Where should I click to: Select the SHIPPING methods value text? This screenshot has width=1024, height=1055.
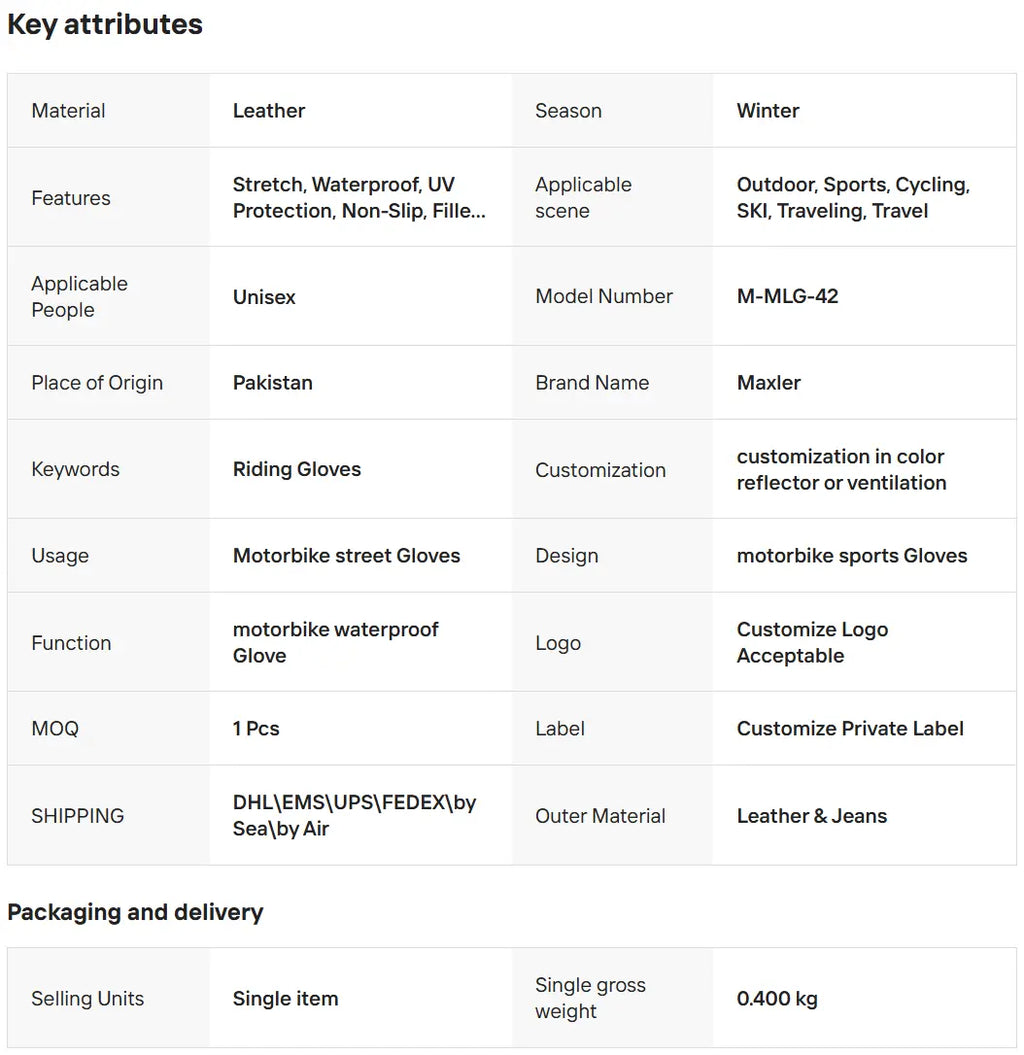point(354,816)
